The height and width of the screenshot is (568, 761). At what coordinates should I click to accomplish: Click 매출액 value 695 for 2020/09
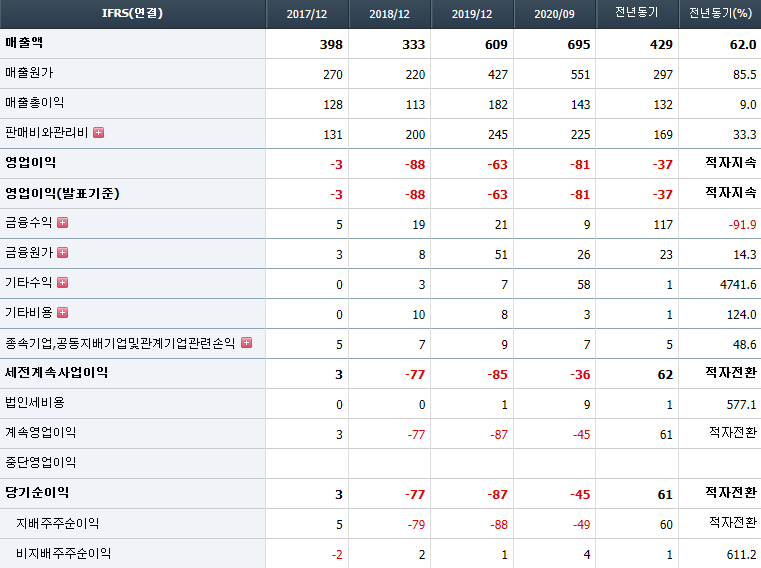(579, 45)
